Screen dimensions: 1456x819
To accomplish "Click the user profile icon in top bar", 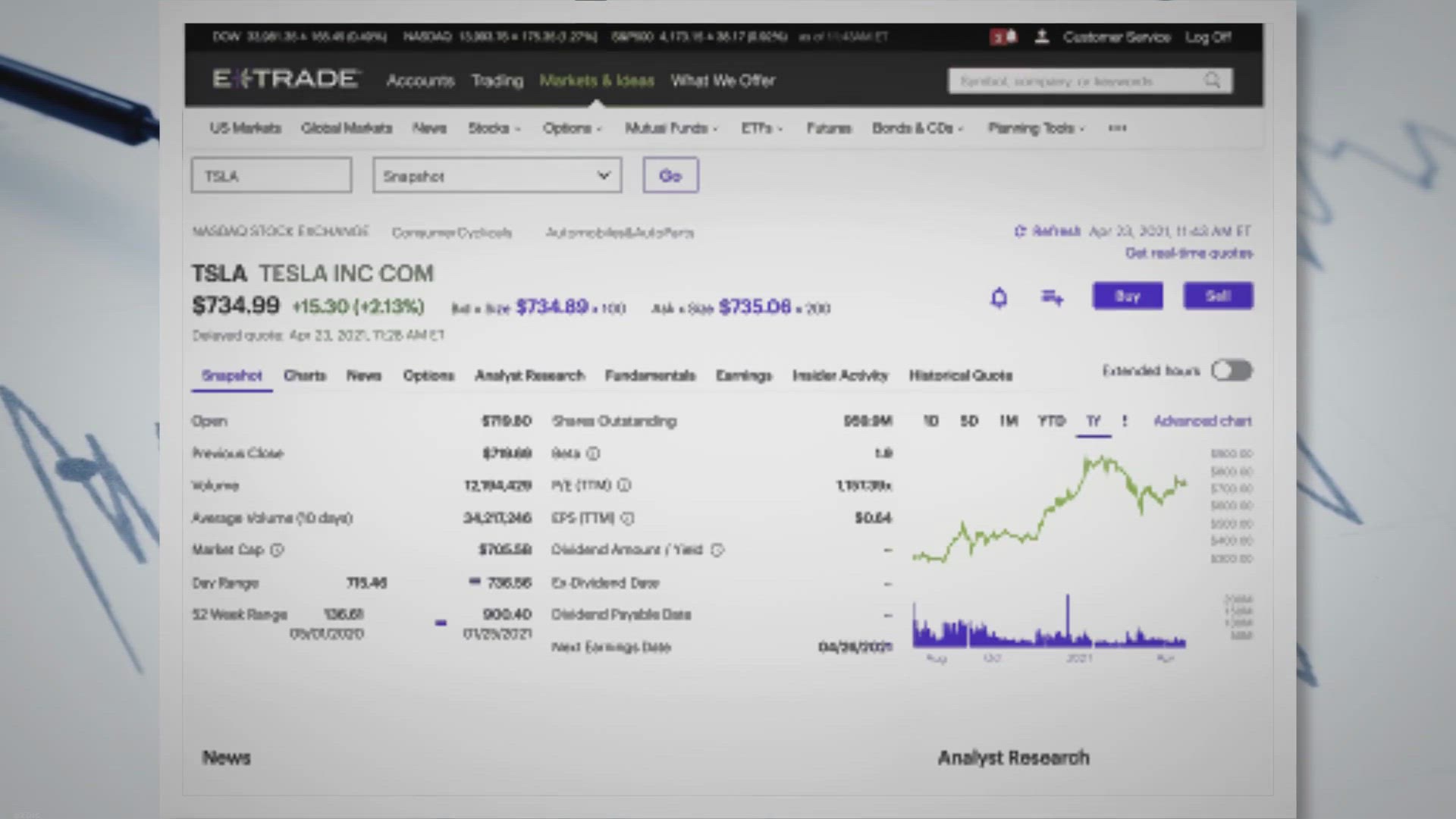I will click(x=1042, y=36).
